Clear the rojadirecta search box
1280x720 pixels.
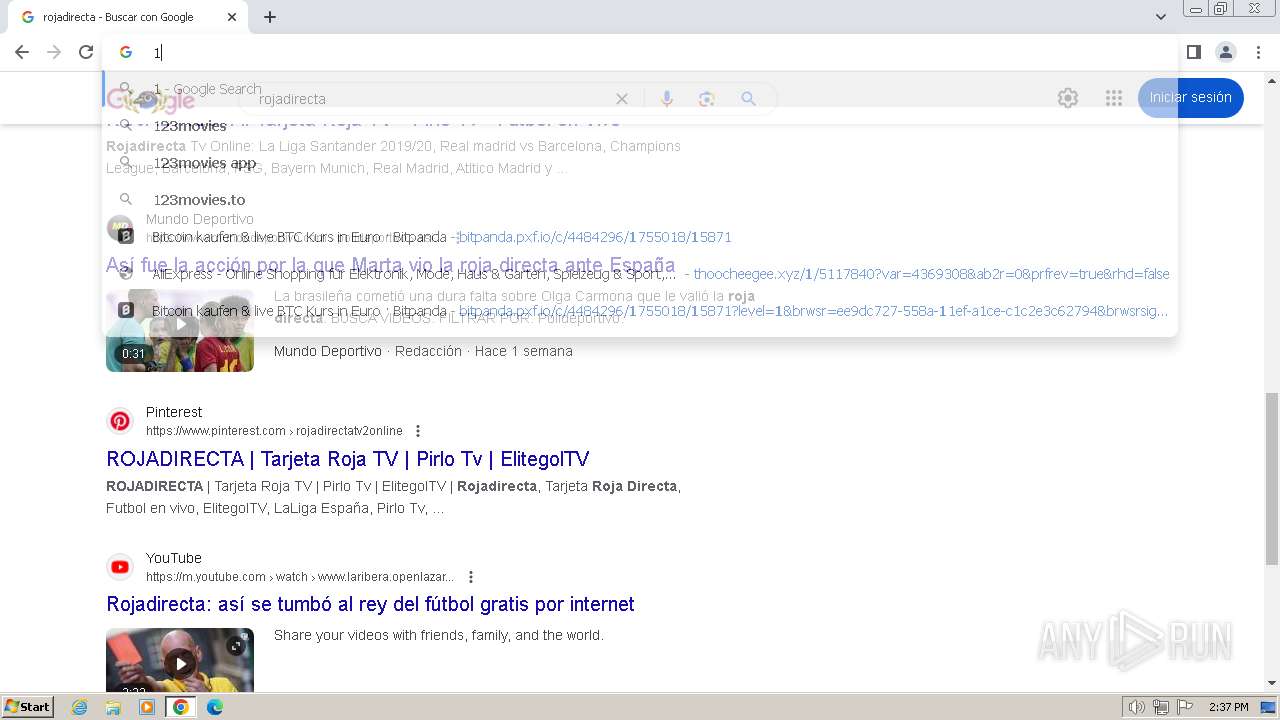point(622,98)
